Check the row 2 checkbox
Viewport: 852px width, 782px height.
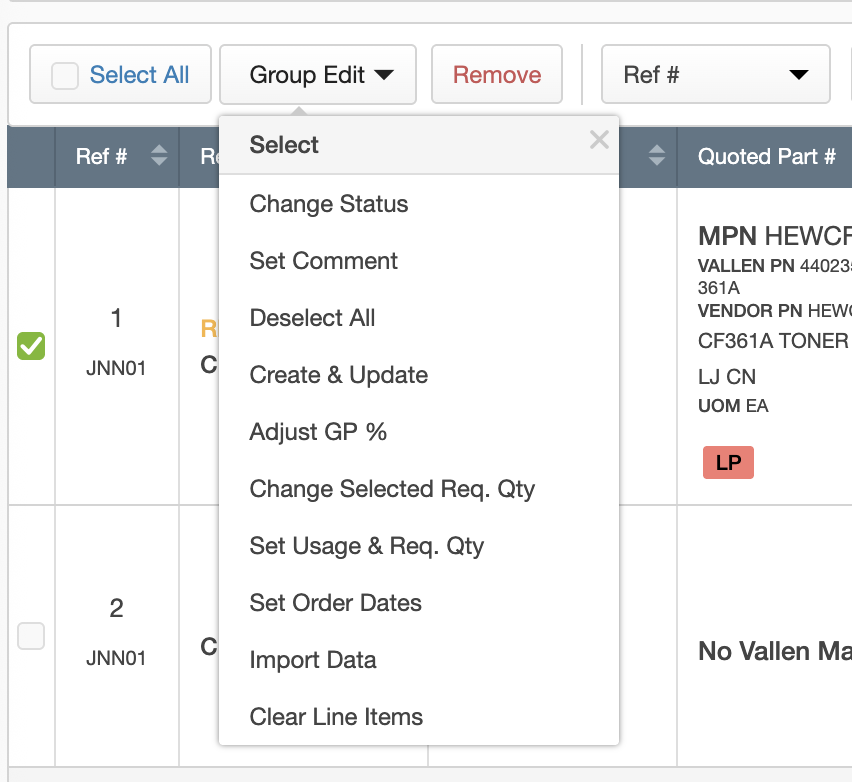pyautogui.click(x=31, y=635)
